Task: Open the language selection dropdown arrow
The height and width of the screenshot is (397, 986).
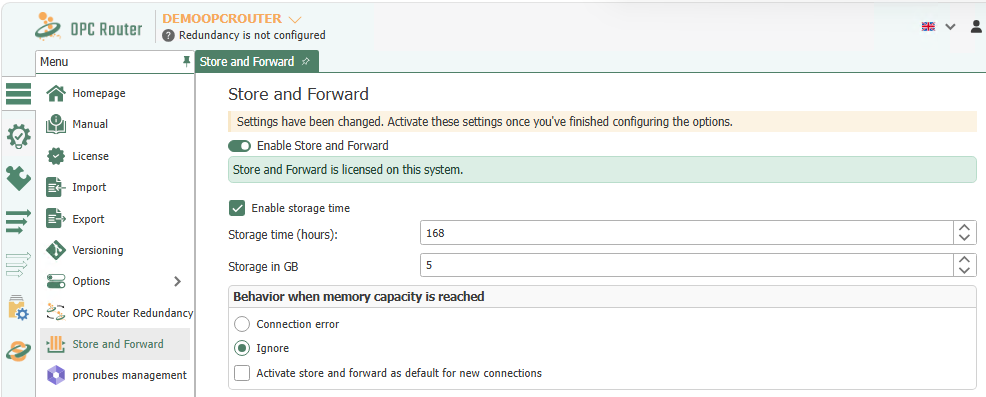Action: [950, 27]
